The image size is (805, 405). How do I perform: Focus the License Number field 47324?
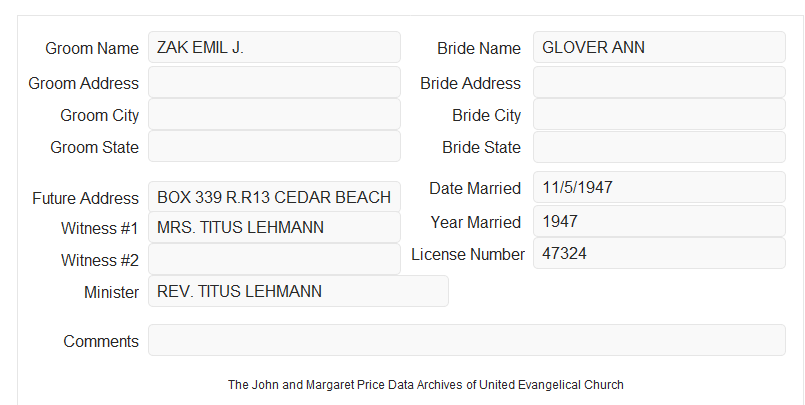pos(659,253)
